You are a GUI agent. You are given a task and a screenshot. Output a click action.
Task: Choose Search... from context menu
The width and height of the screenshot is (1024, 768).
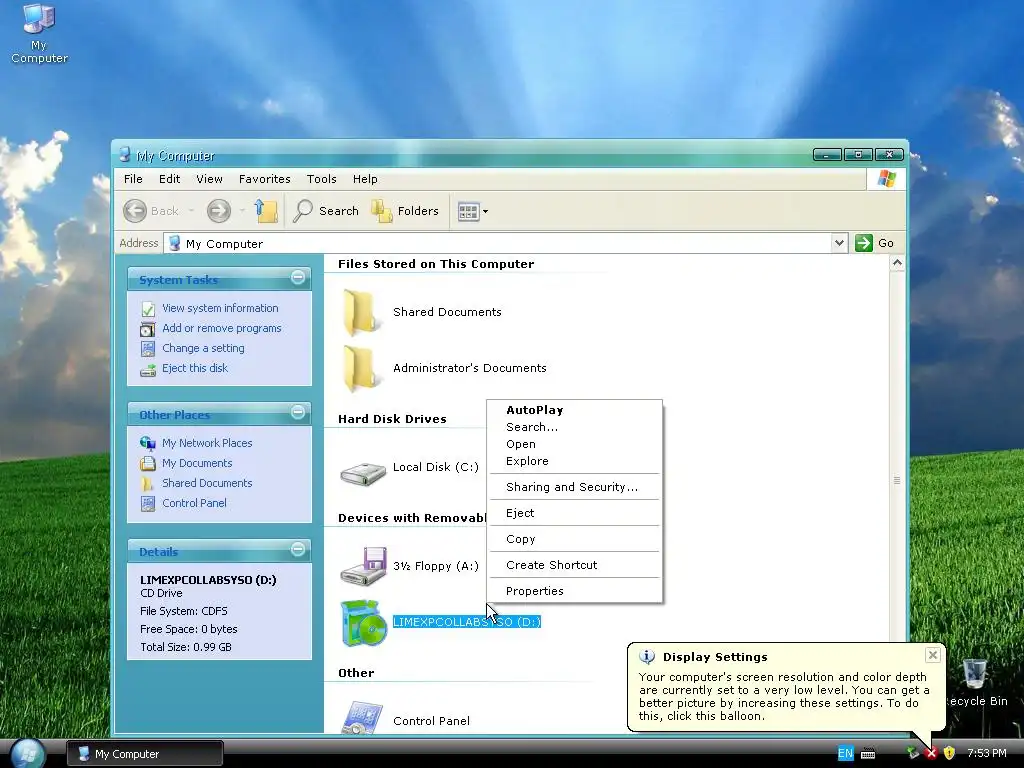click(575, 427)
